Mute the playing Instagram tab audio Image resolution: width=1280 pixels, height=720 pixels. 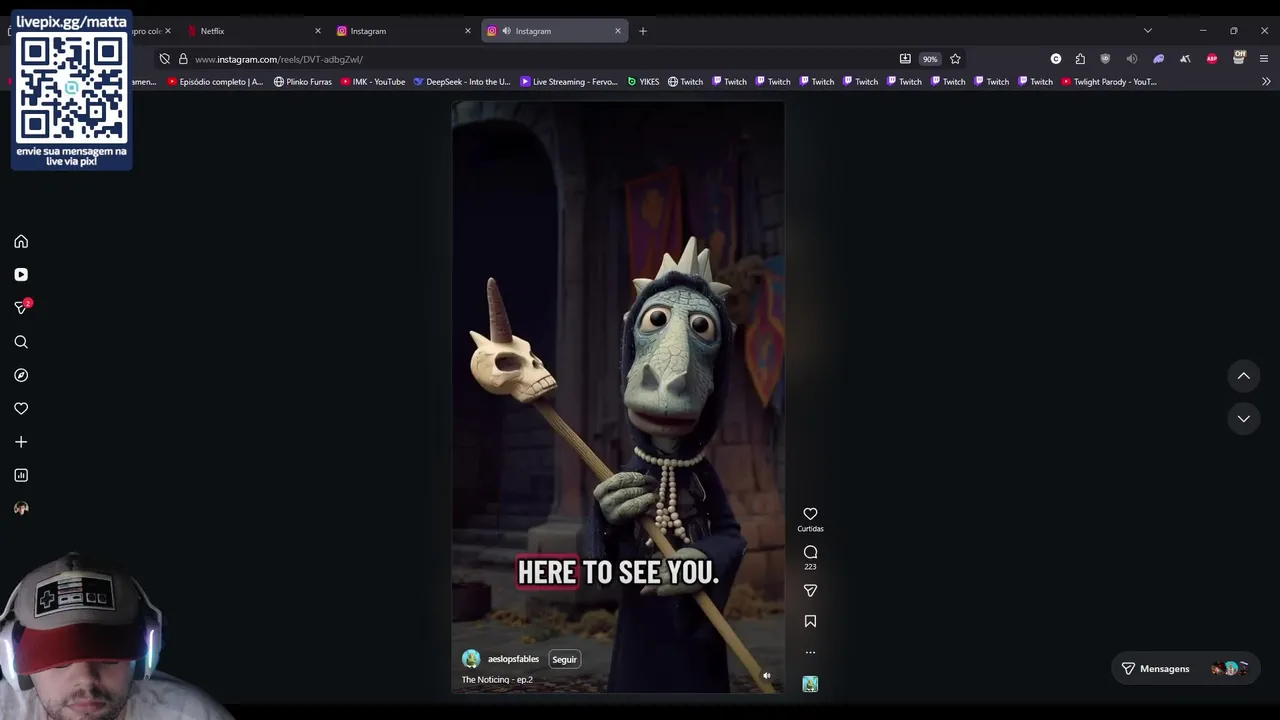tap(506, 31)
